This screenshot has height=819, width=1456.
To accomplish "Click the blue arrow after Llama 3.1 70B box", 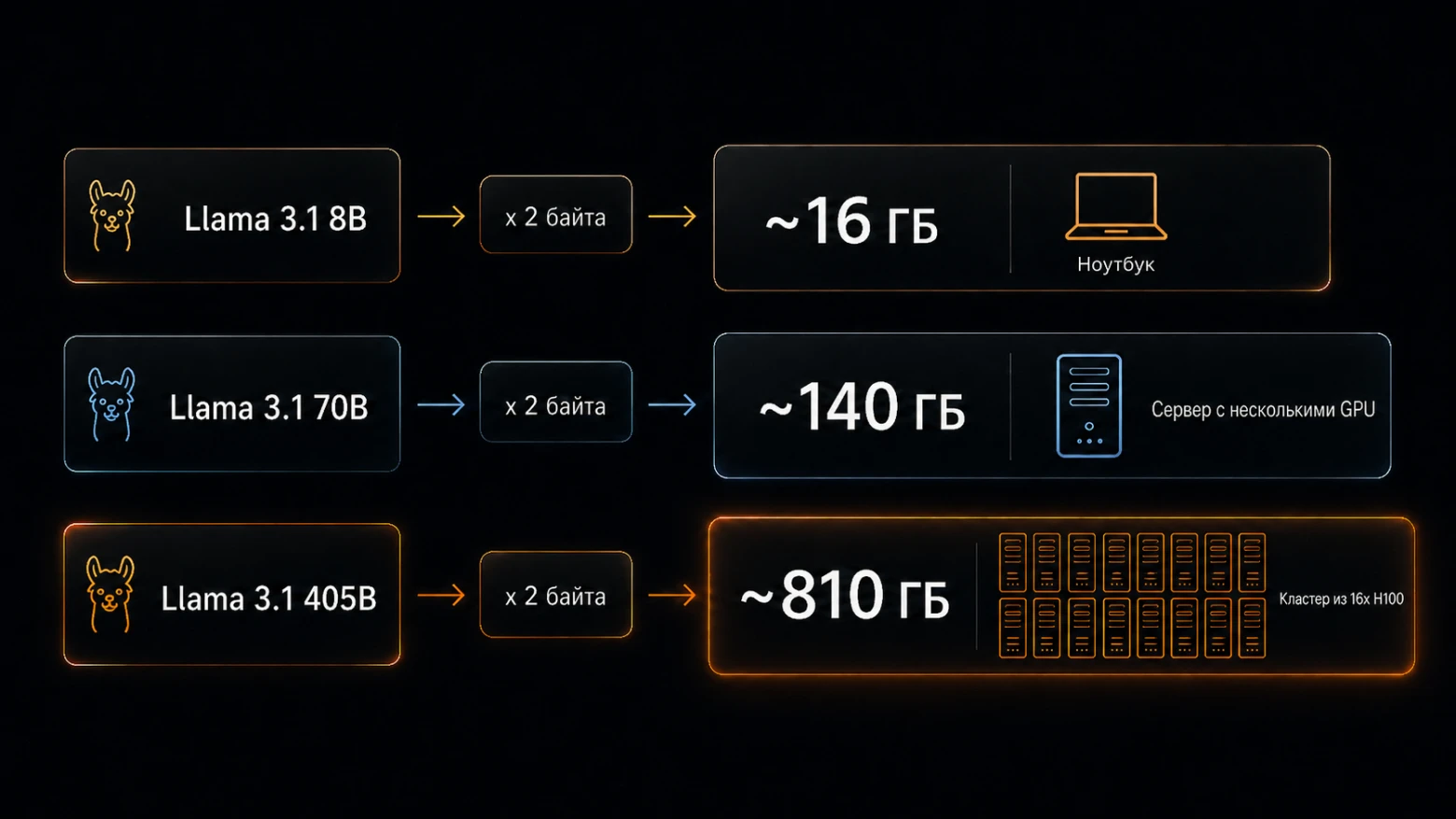I will [x=441, y=405].
